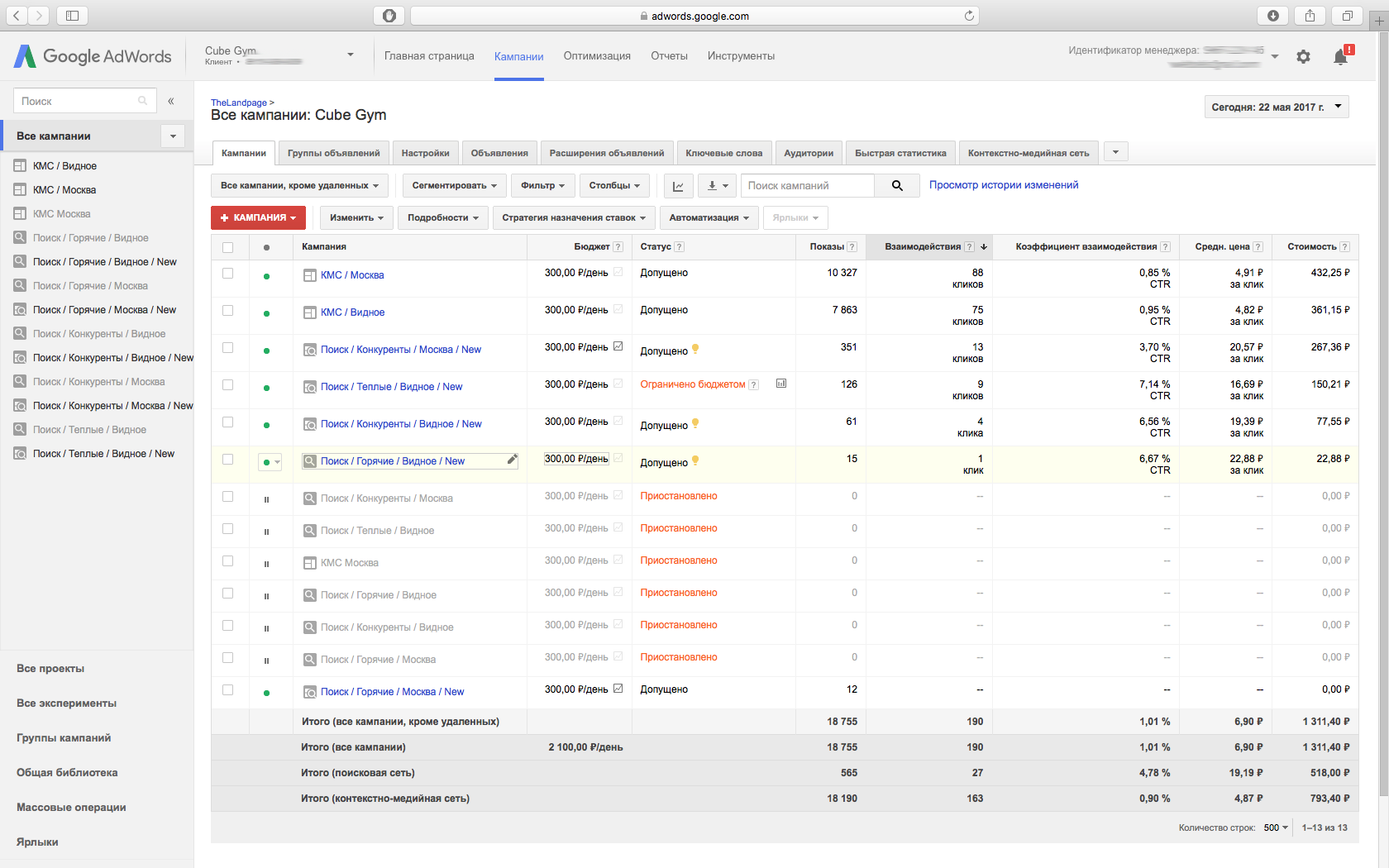The height and width of the screenshot is (868, 1389).
Task: Click the budget chart icon next to Ограничено бюджетом
Action: [780, 384]
